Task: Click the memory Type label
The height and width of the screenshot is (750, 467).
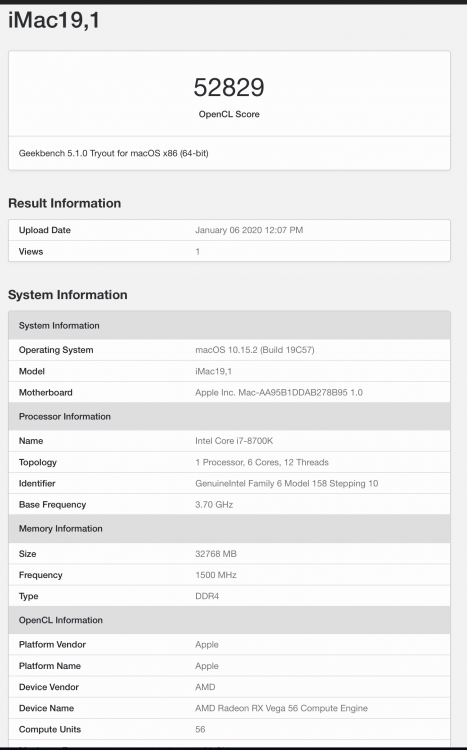Action: [28, 596]
